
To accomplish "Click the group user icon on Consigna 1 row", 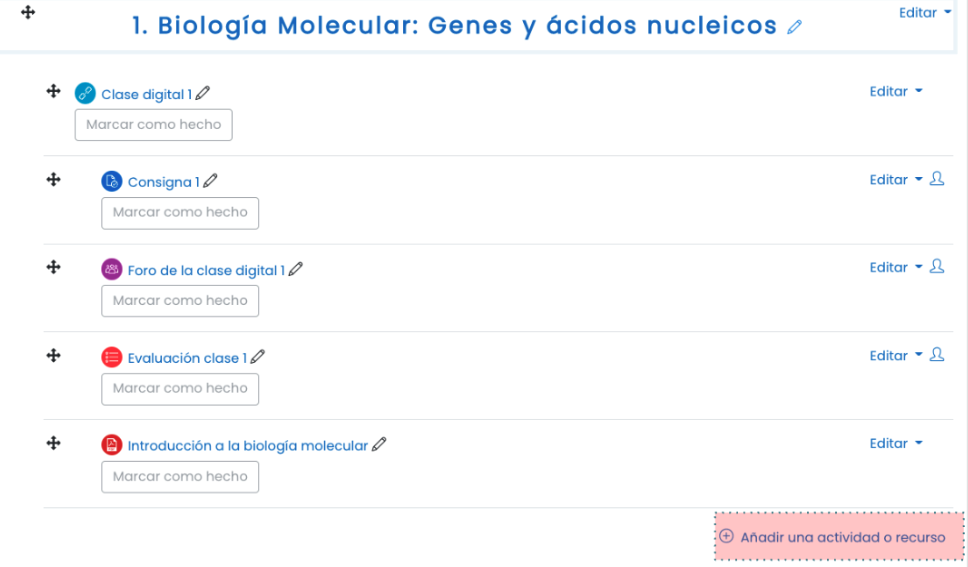I will click(937, 179).
